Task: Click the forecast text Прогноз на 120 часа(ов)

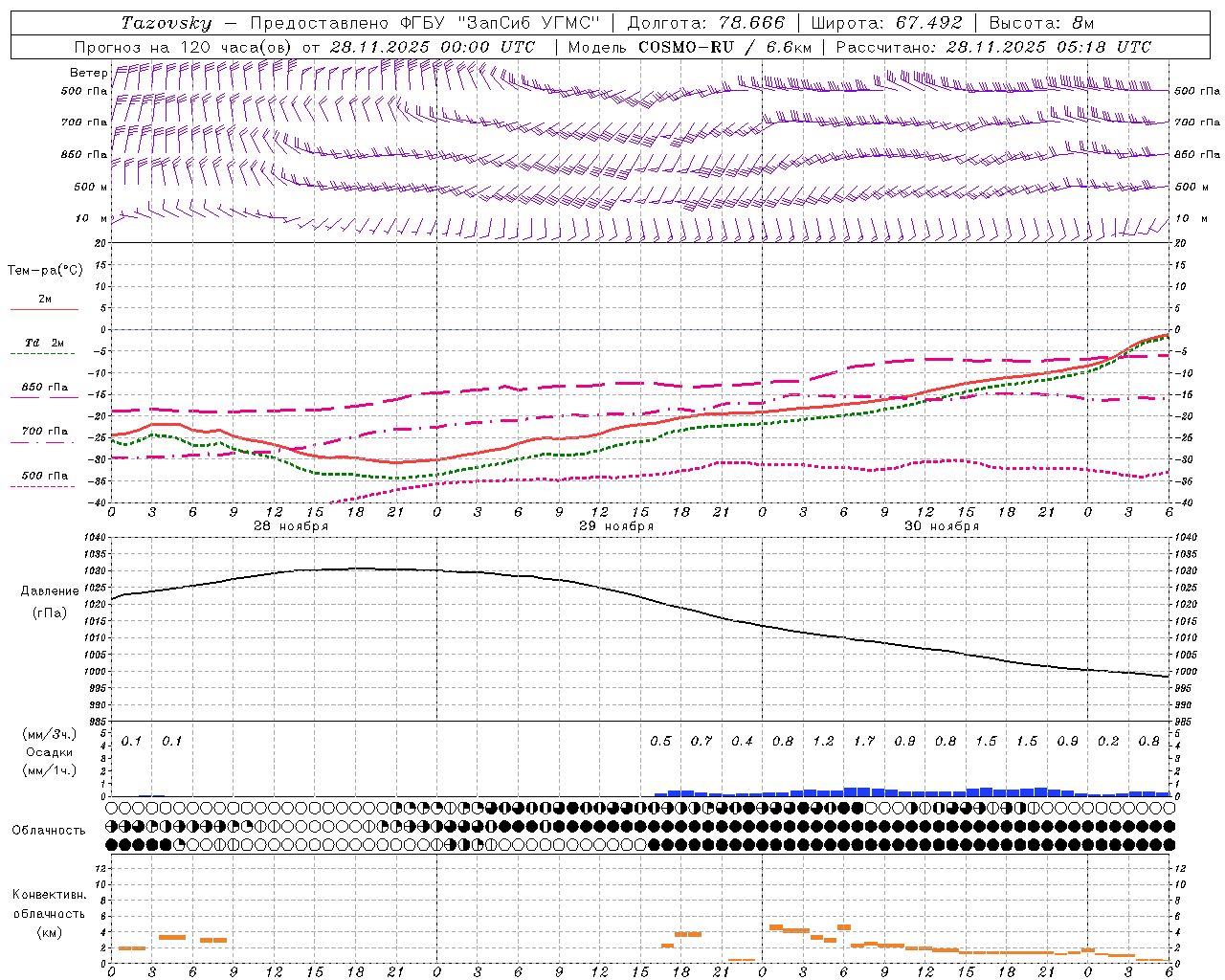Action: 184,47
